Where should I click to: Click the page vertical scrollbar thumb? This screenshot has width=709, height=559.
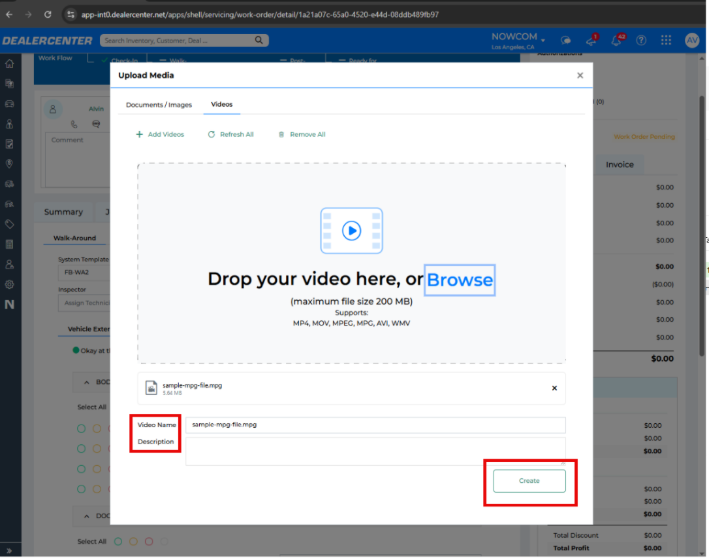tap(702, 226)
